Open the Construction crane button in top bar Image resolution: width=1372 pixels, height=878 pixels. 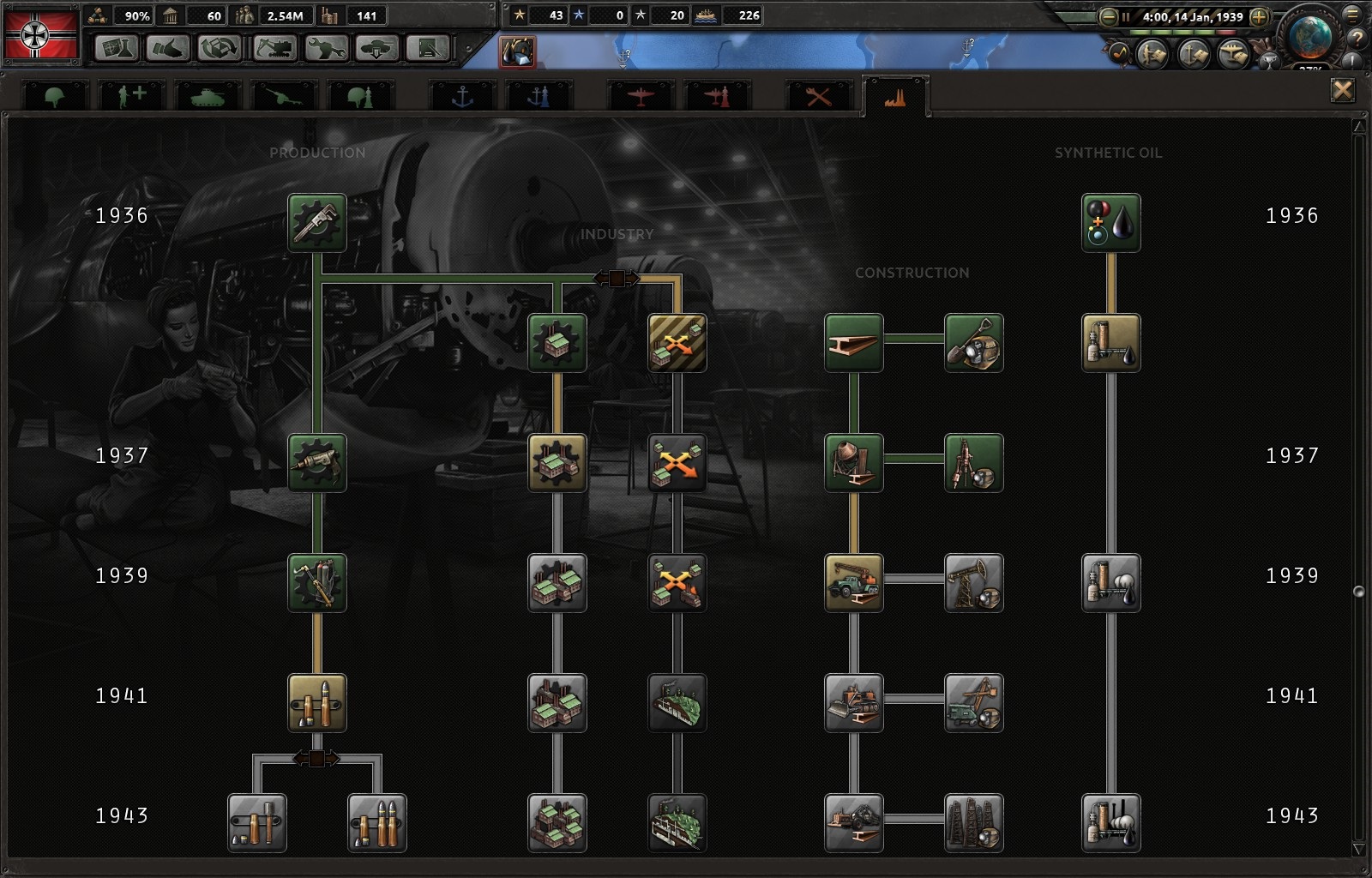274,48
